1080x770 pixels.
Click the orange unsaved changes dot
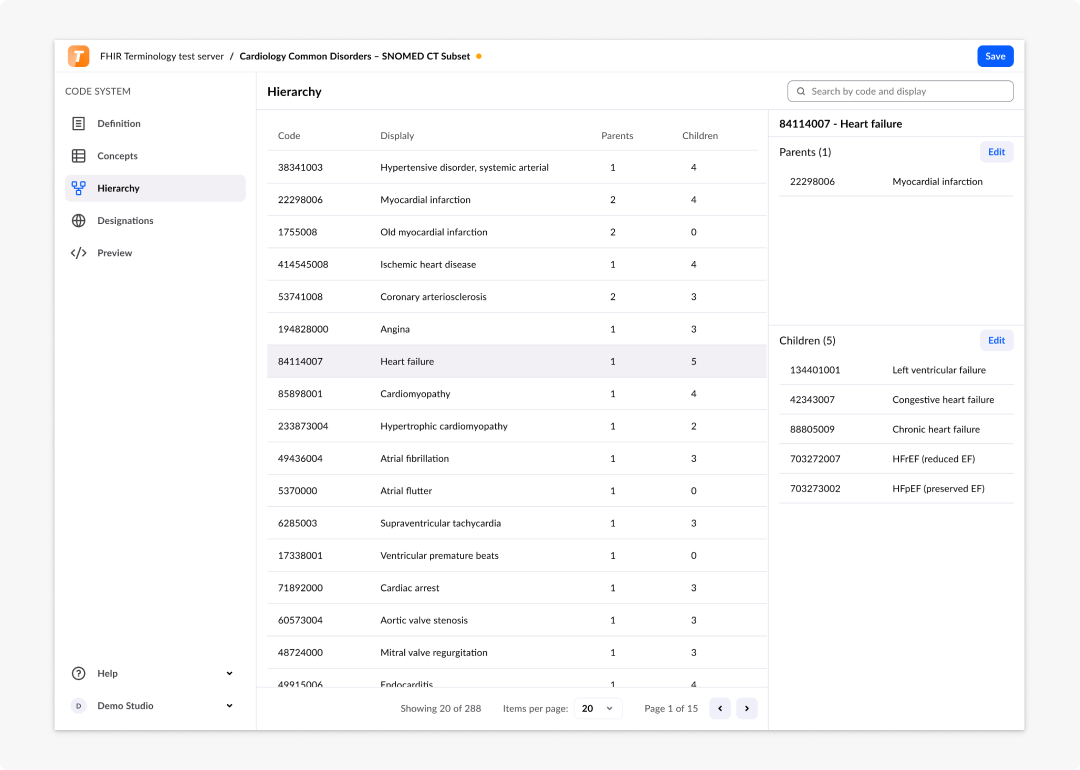tap(479, 56)
